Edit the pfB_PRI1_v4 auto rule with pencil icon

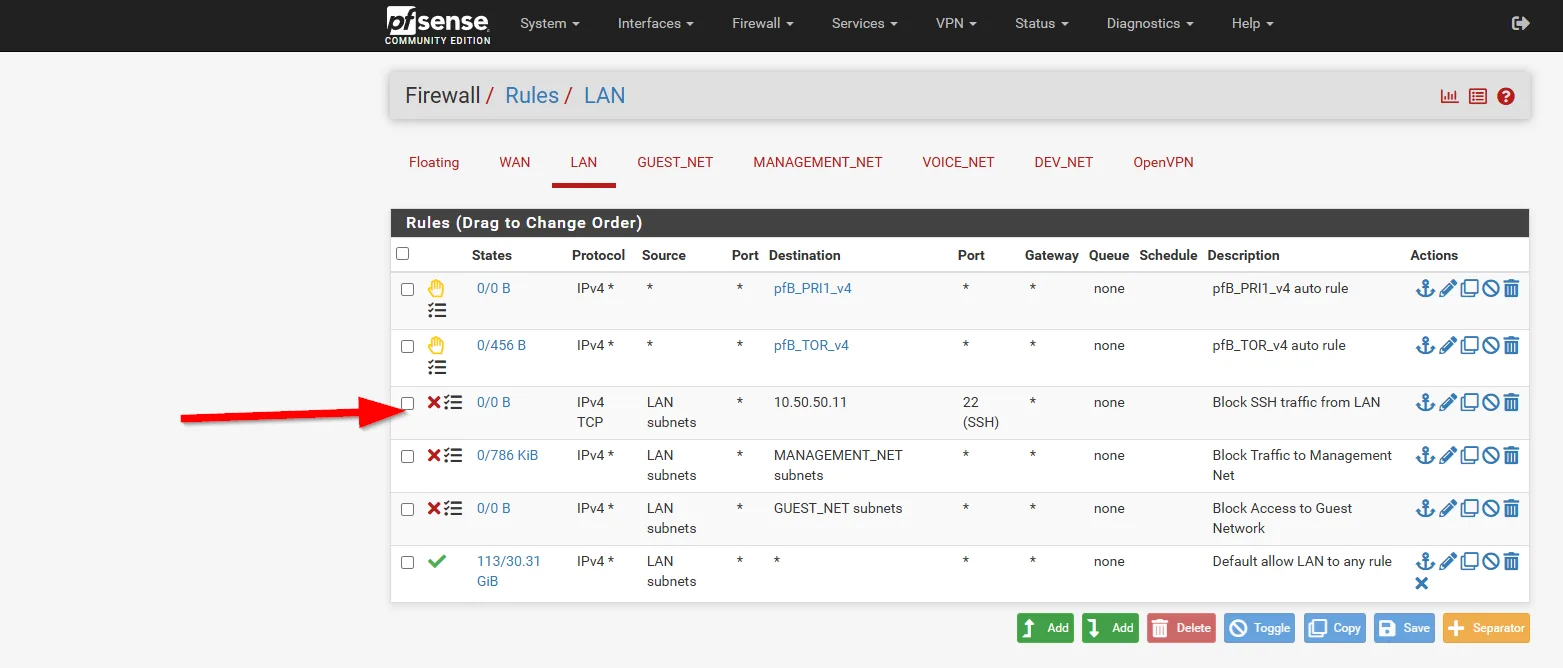click(1448, 289)
